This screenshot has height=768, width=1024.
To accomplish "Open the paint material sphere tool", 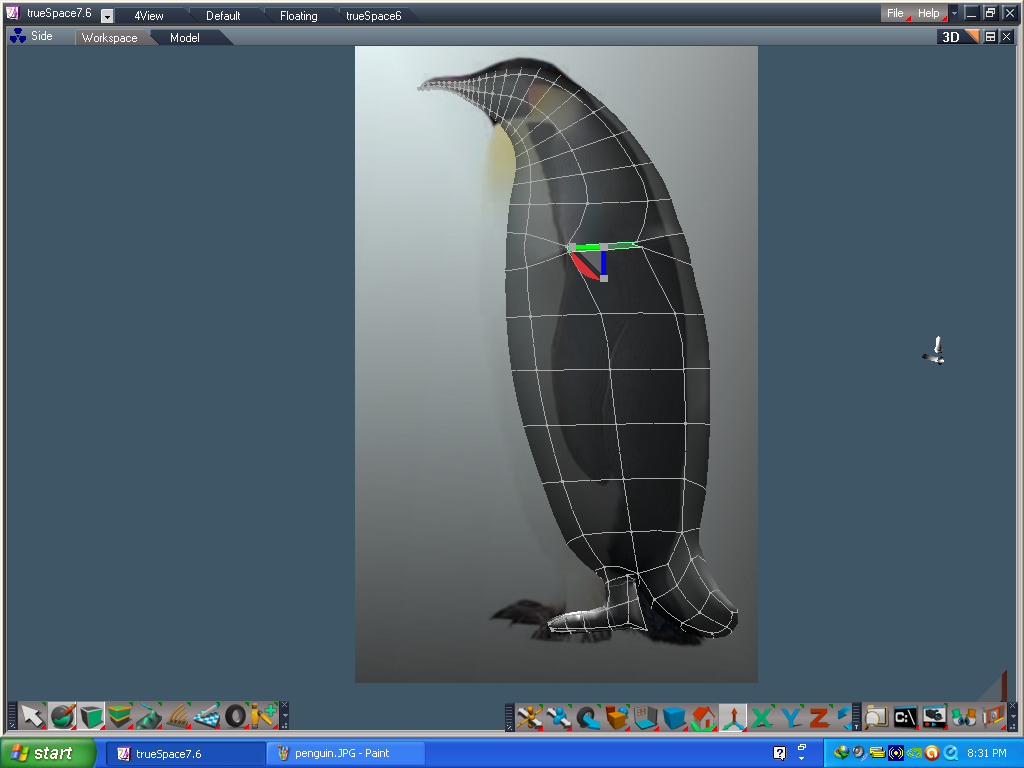I will tap(60, 715).
